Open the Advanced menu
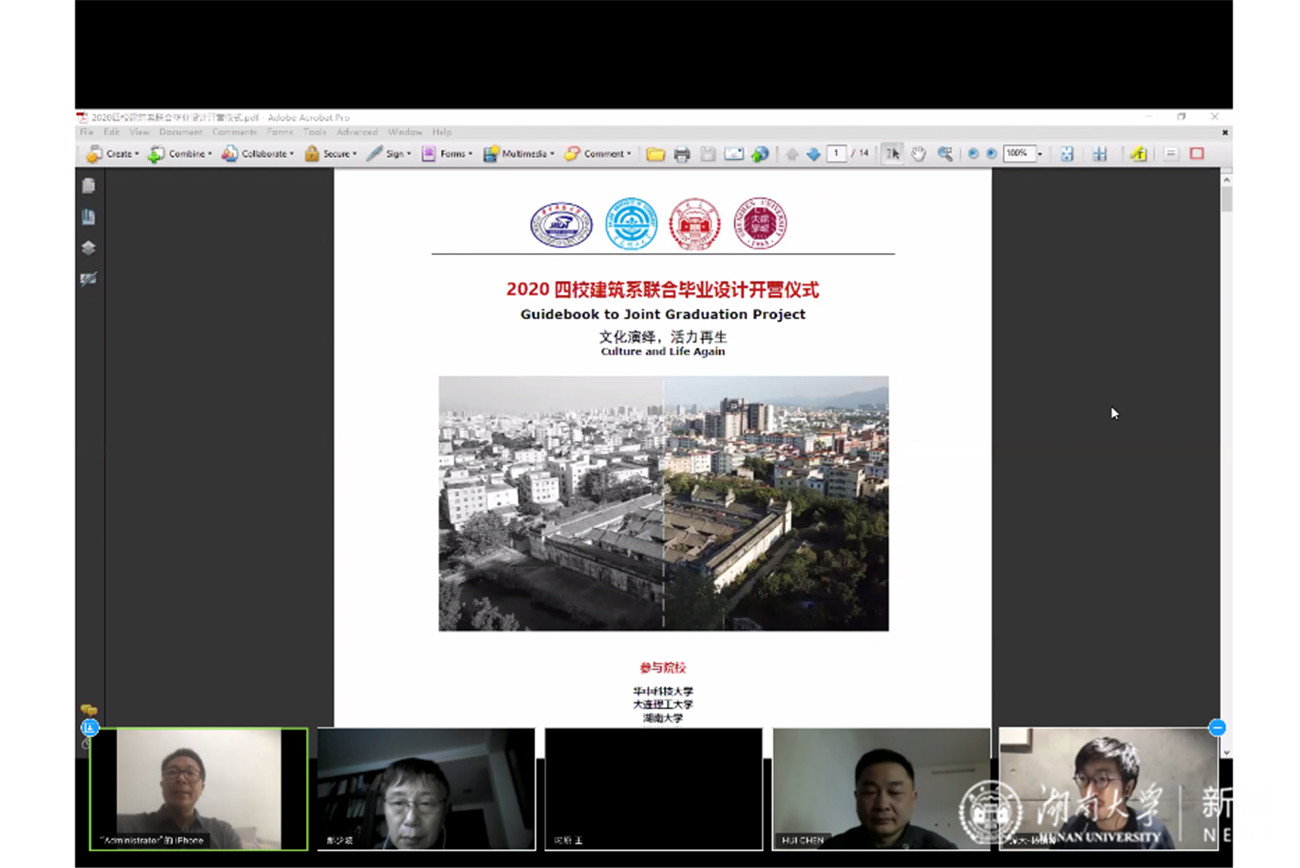 coord(357,132)
